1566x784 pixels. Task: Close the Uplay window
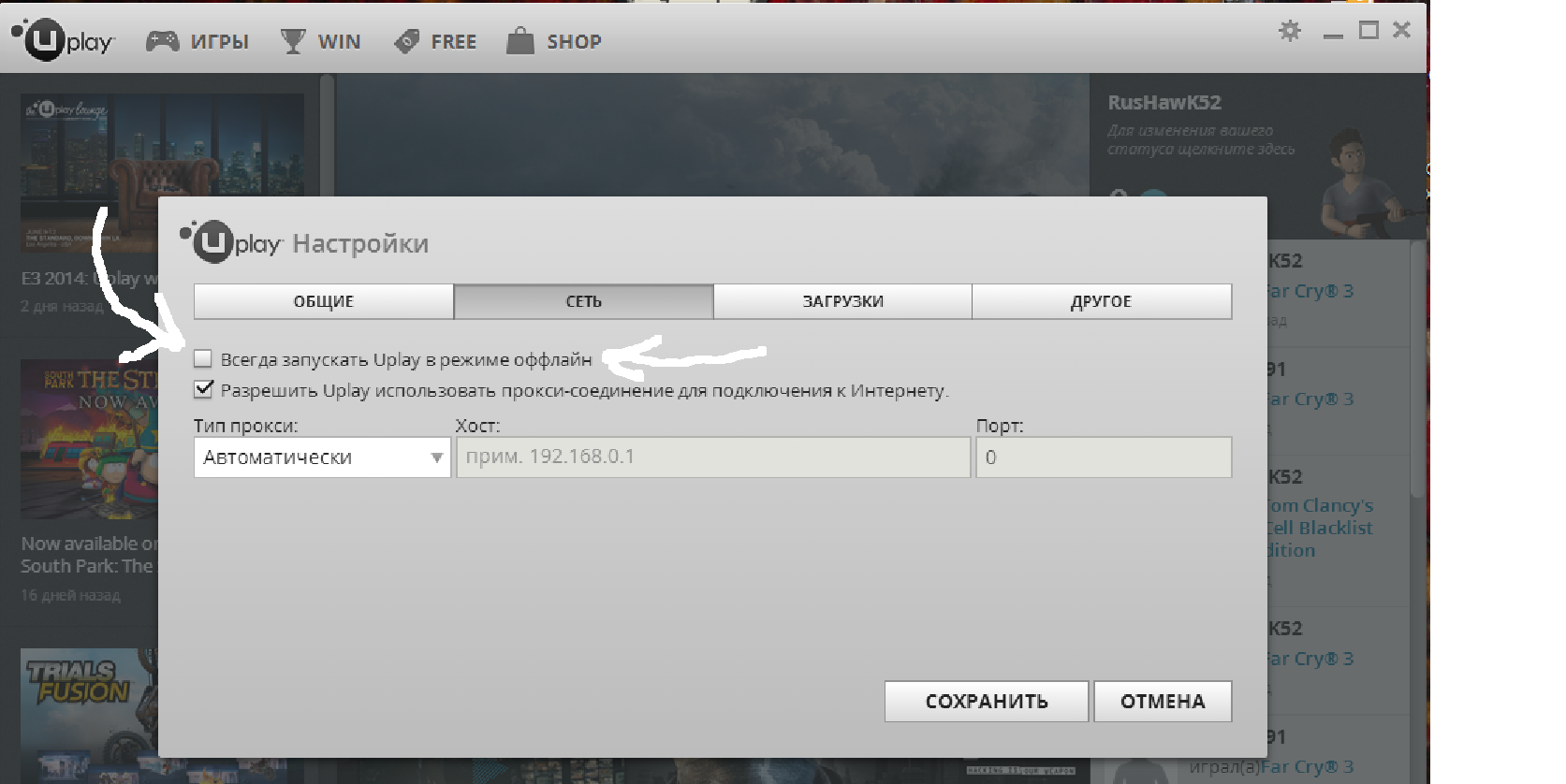click(1401, 30)
